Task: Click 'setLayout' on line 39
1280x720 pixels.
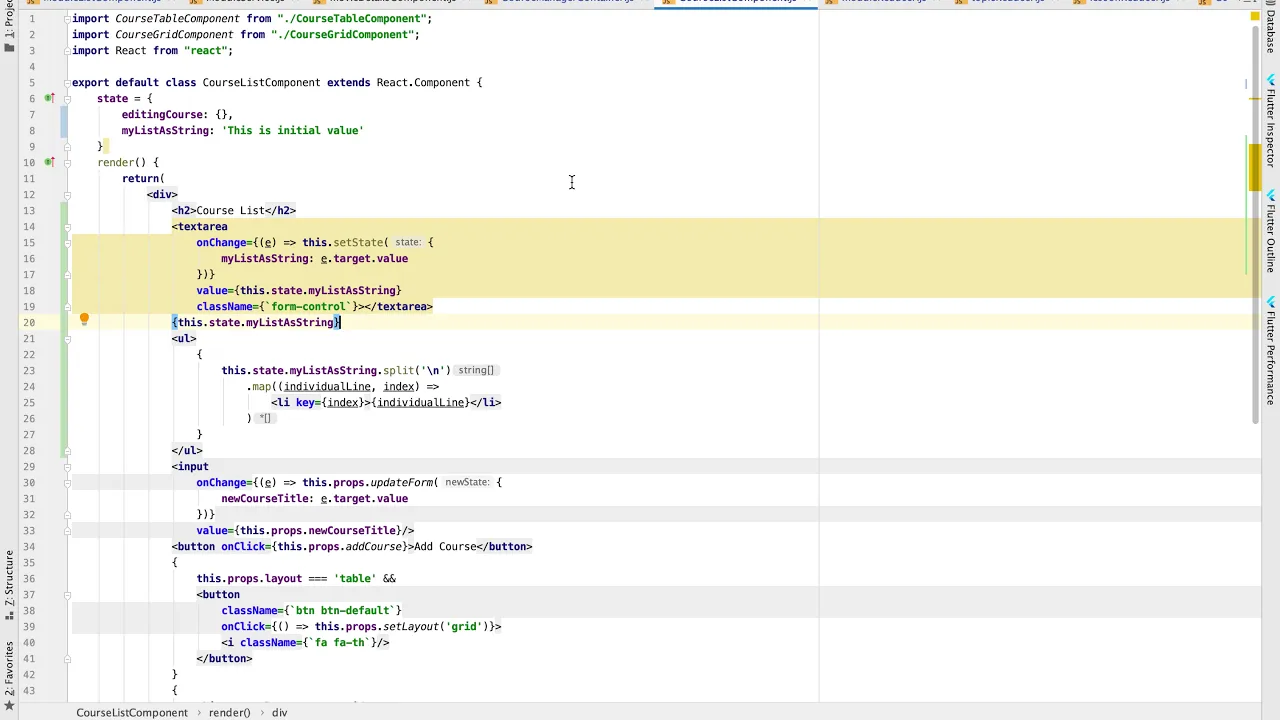Action: (411, 626)
